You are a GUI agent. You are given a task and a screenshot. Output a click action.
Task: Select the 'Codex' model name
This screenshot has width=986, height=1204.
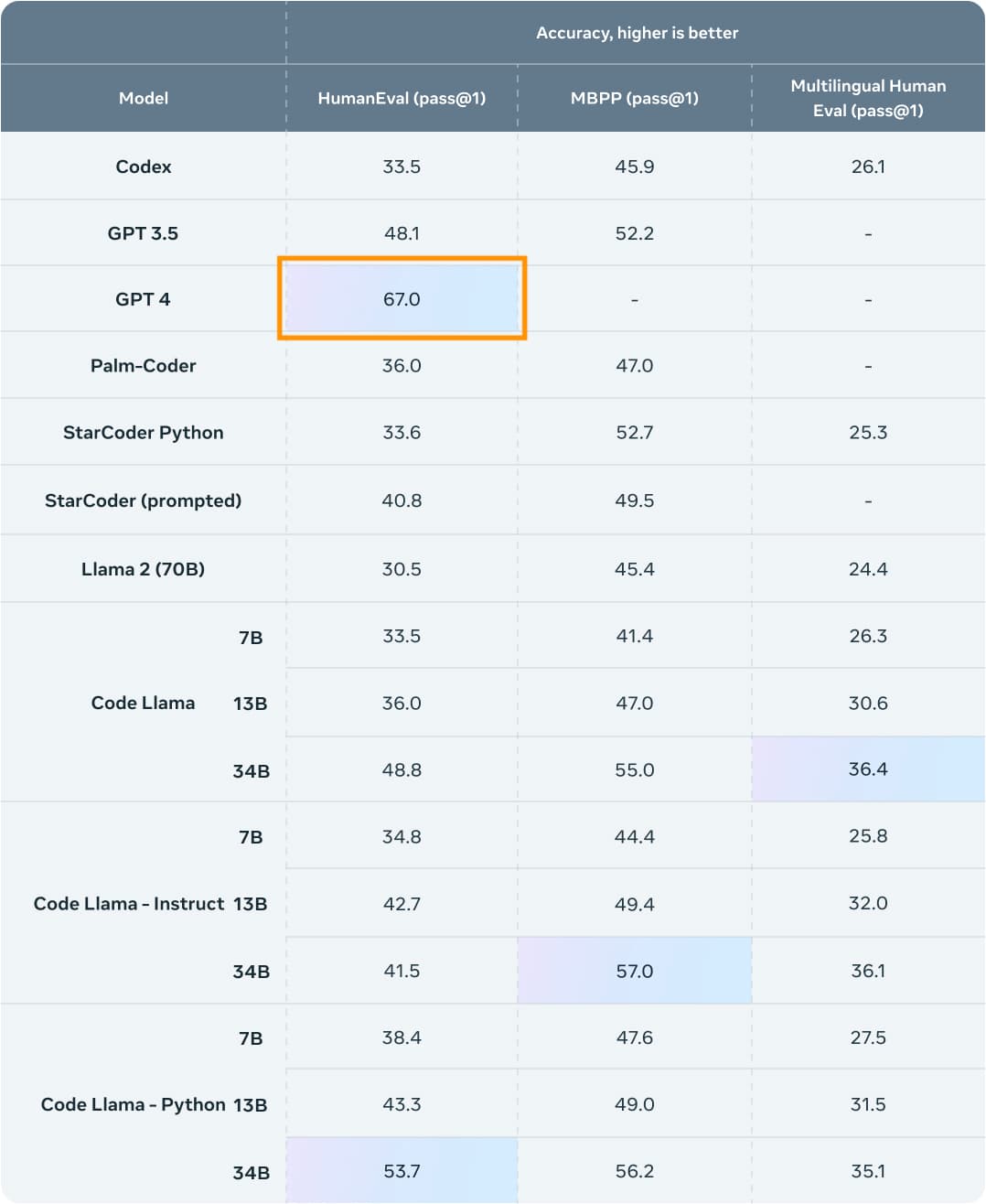tap(144, 167)
